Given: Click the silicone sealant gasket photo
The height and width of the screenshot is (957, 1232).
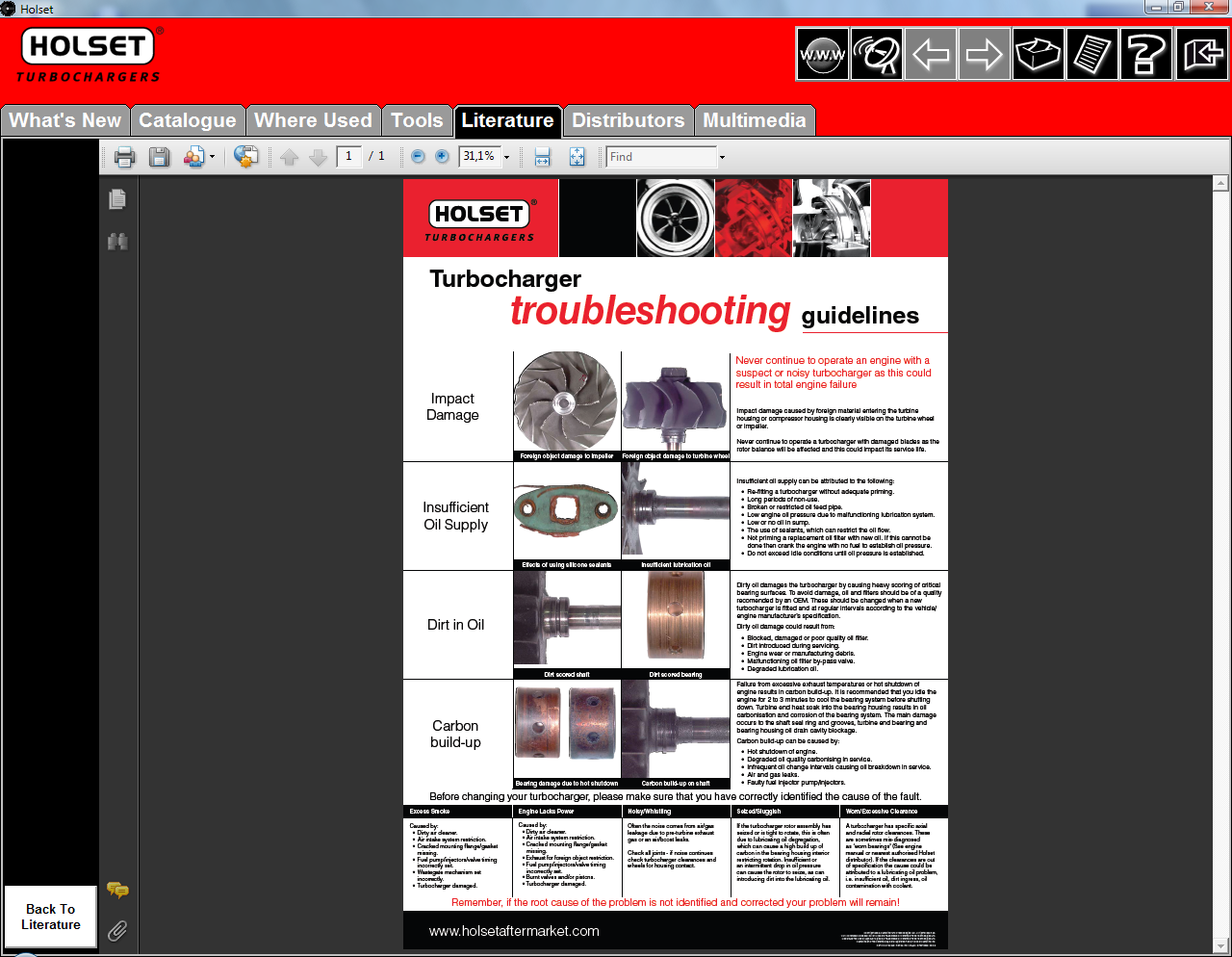Looking at the screenshot, I should (x=567, y=510).
